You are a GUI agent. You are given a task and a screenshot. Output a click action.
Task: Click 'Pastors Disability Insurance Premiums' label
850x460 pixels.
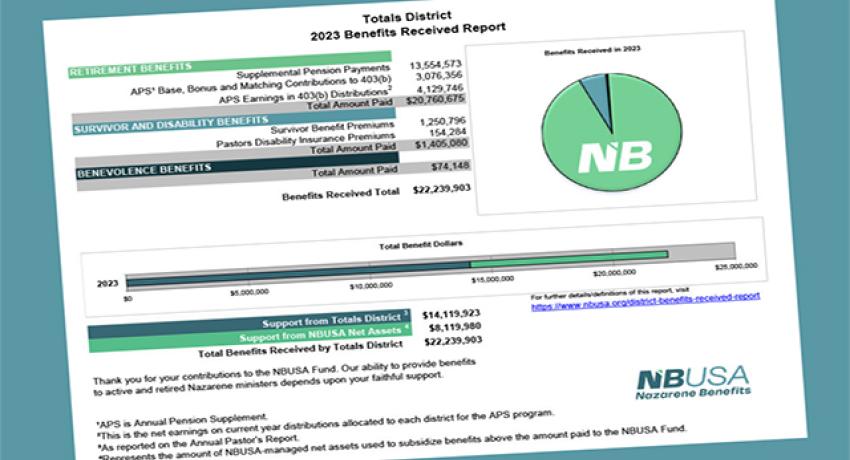[x=306, y=140]
